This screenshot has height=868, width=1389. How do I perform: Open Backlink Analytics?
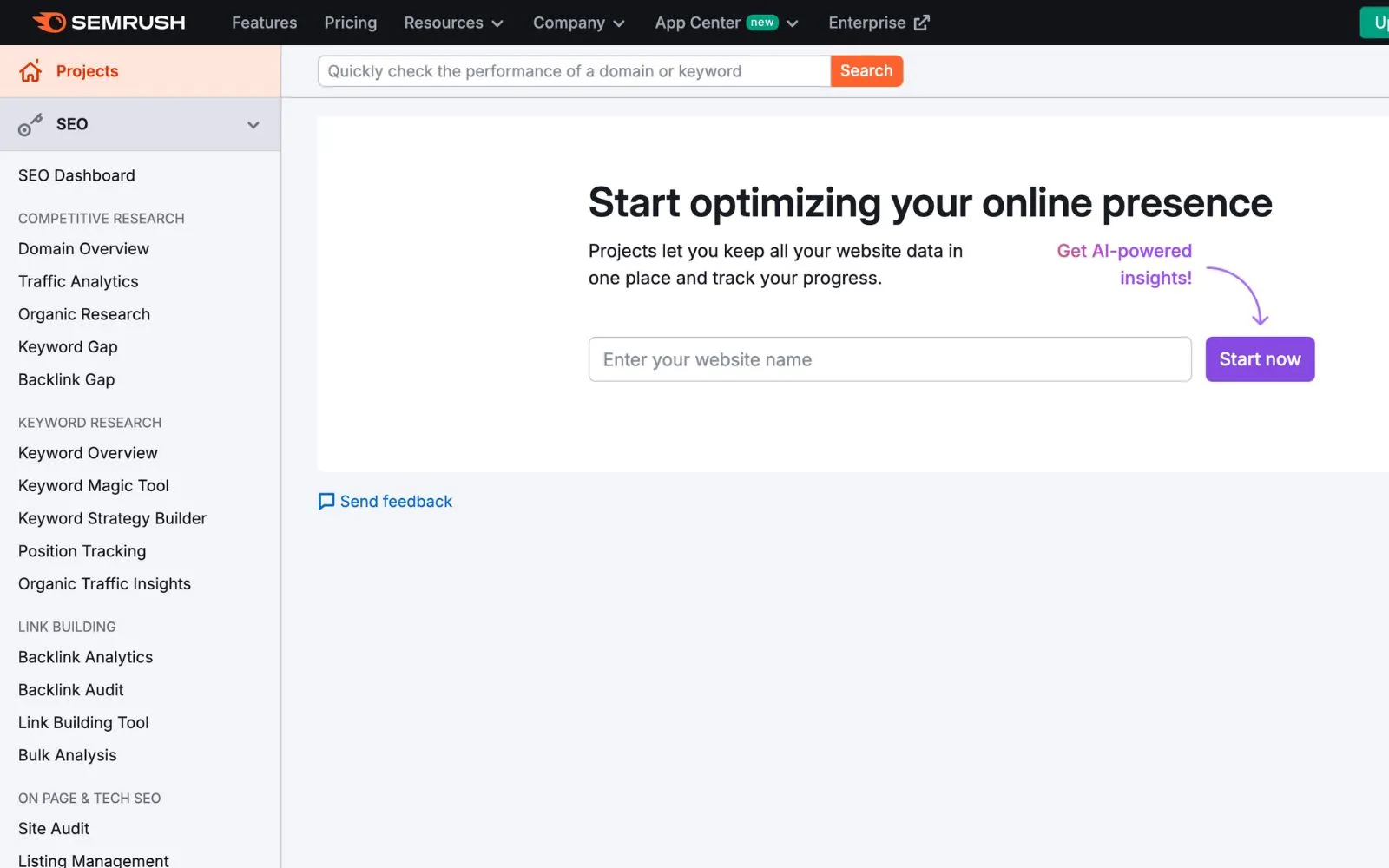click(85, 657)
